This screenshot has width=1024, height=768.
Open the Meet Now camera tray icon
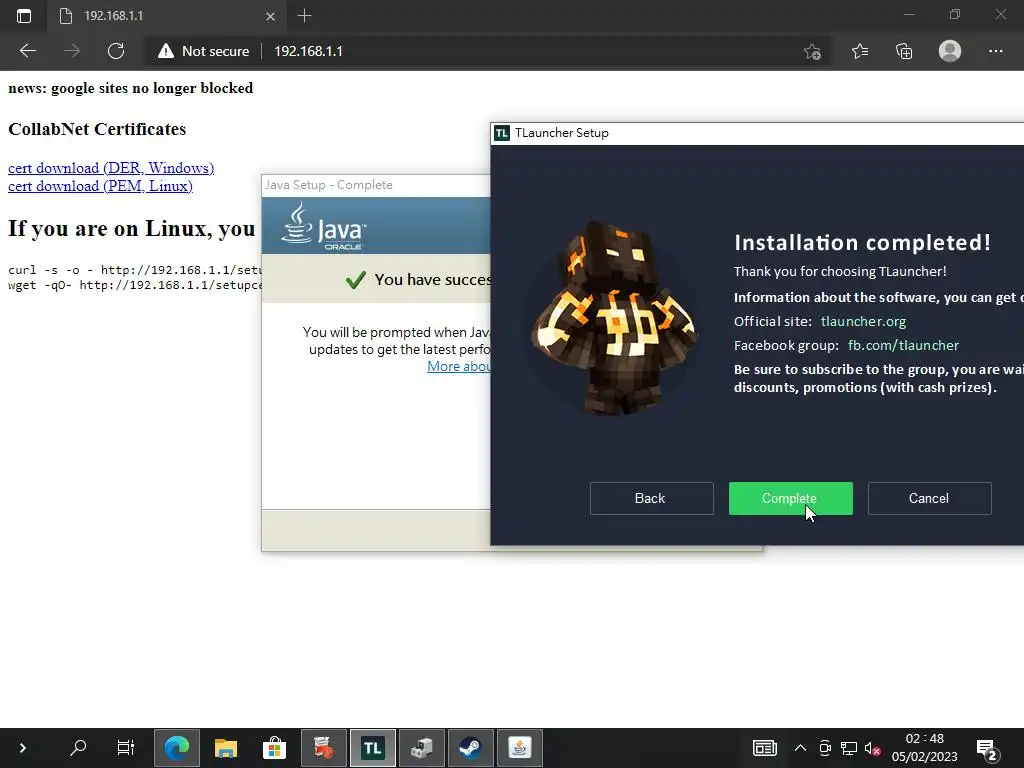(825, 748)
